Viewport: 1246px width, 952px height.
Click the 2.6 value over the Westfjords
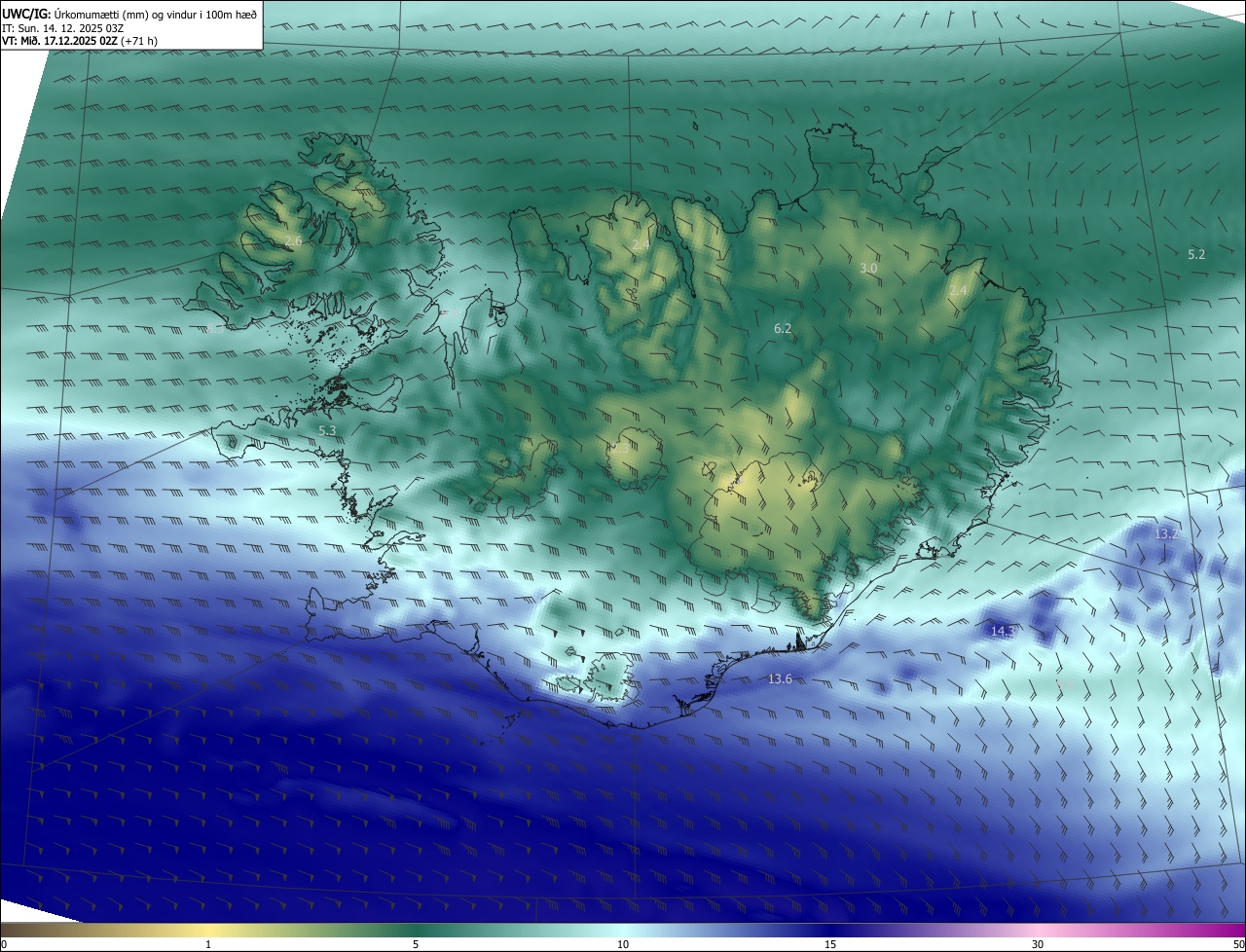point(294,239)
